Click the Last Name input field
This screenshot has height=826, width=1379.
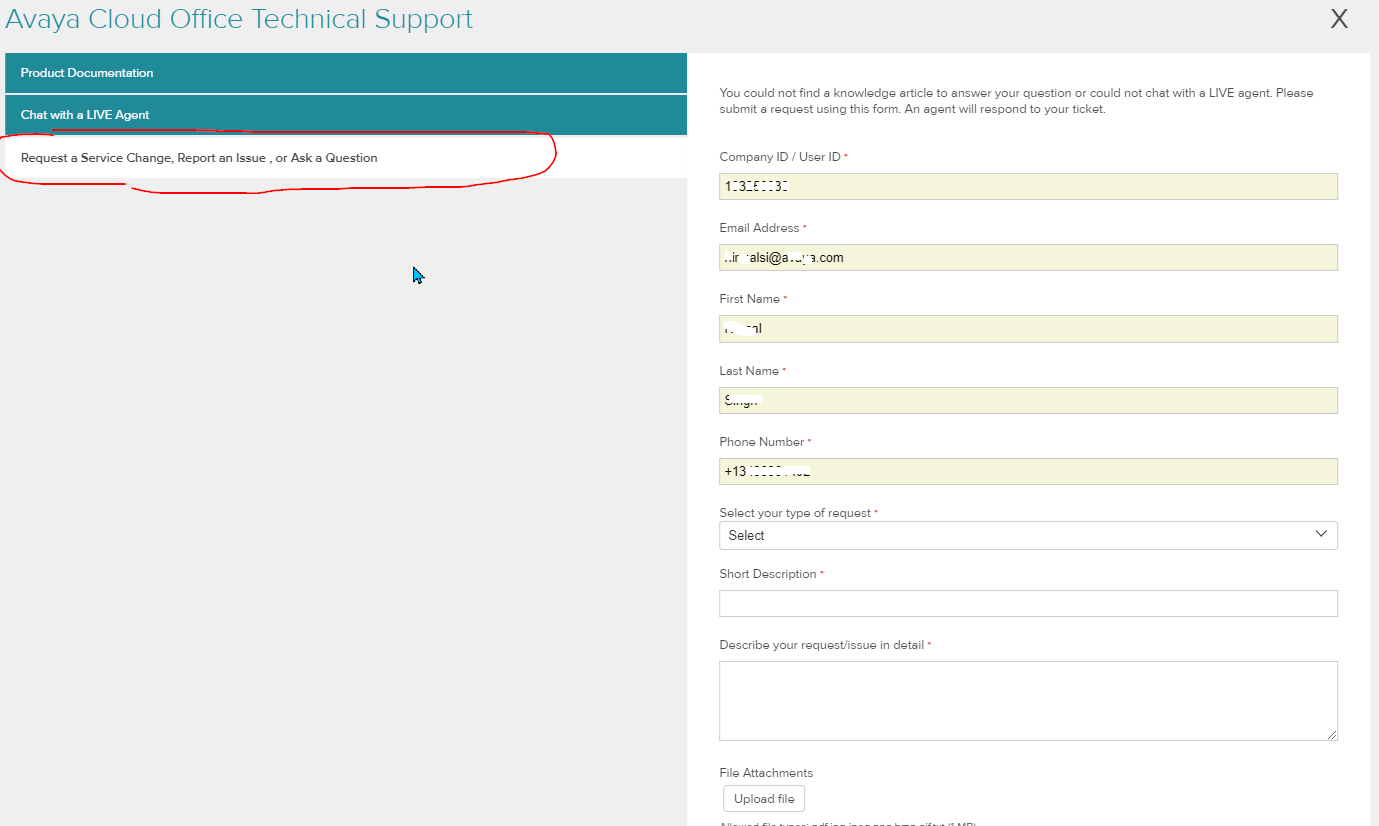(x=1028, y=400)
